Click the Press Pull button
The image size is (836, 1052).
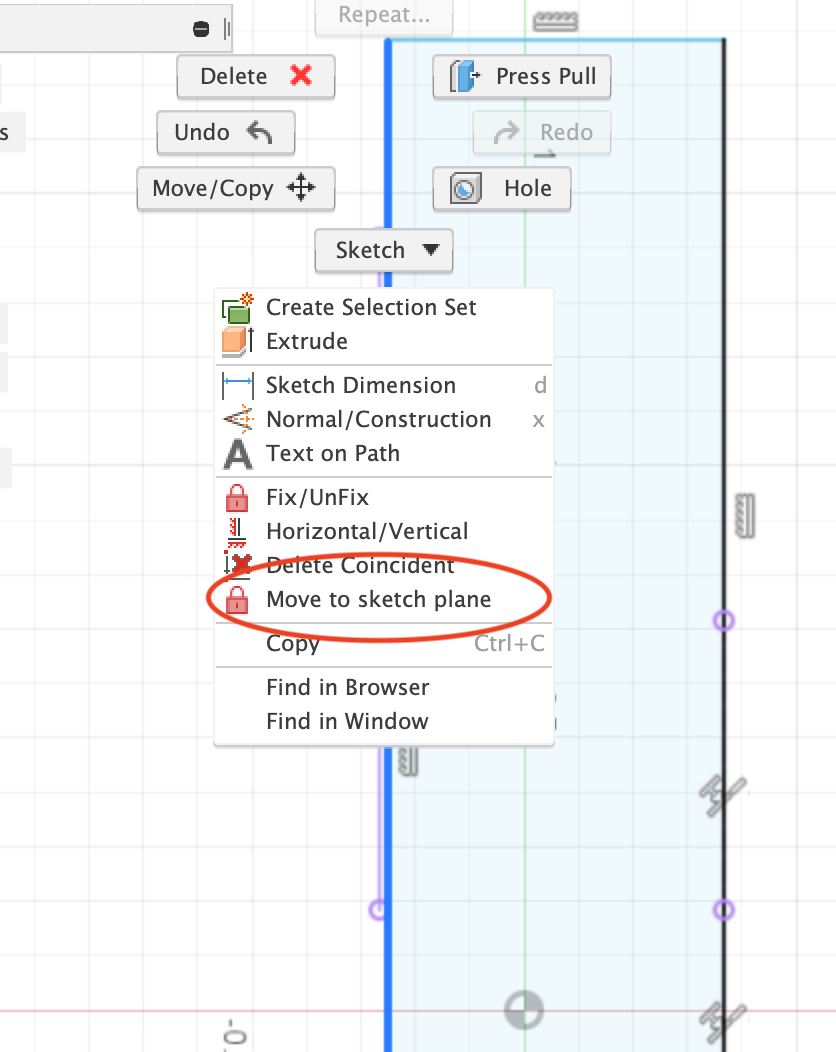[x=521, y=76]
